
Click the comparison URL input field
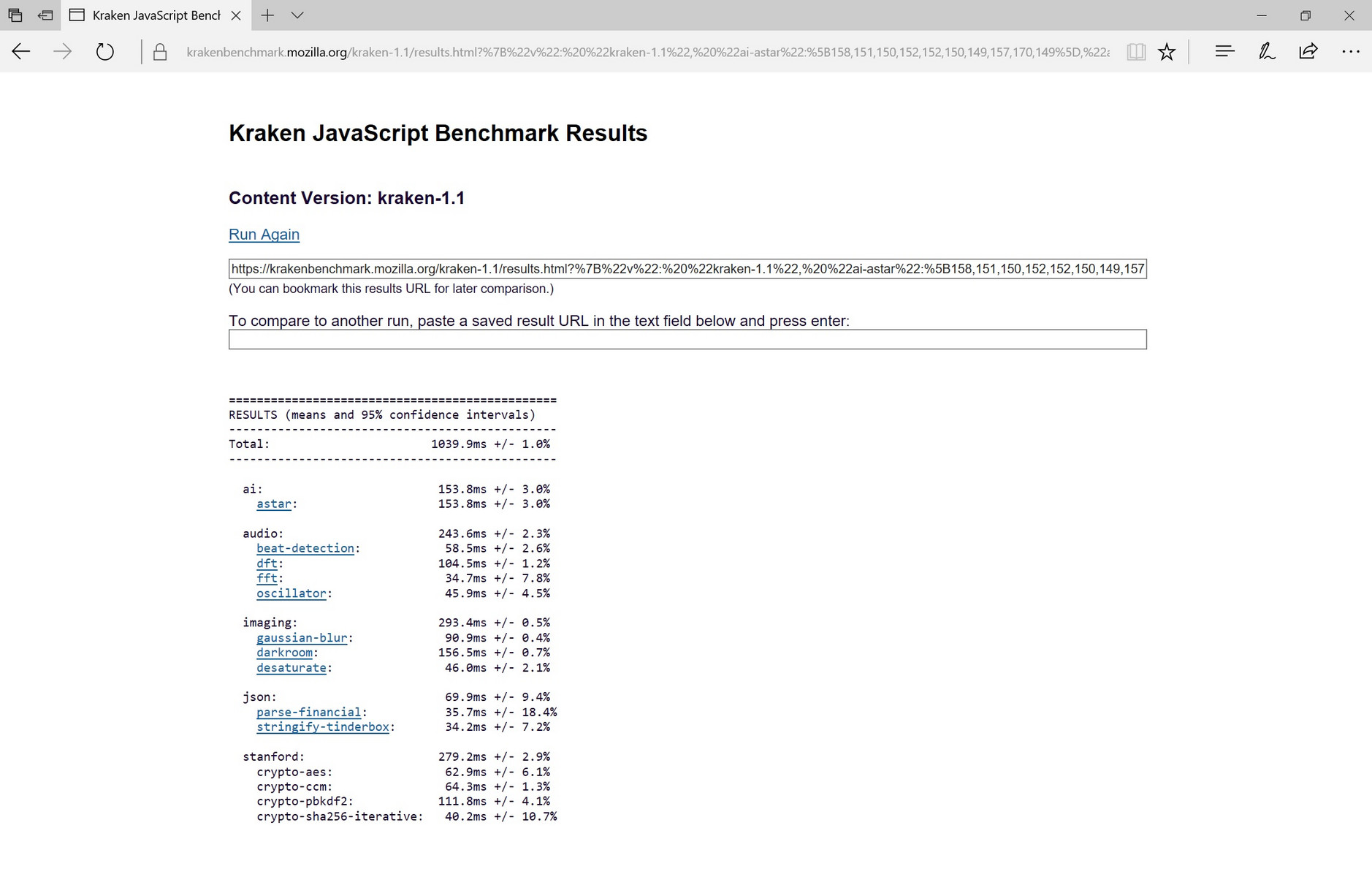pos(687,339)
